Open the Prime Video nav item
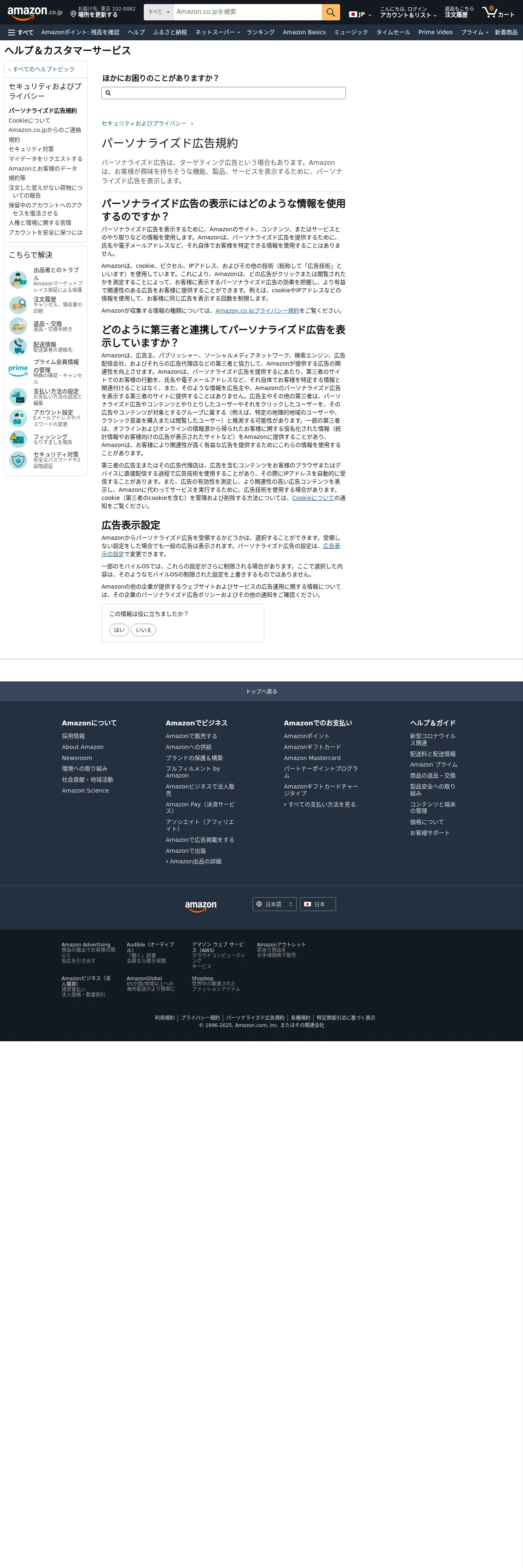 tap(435, 32)
